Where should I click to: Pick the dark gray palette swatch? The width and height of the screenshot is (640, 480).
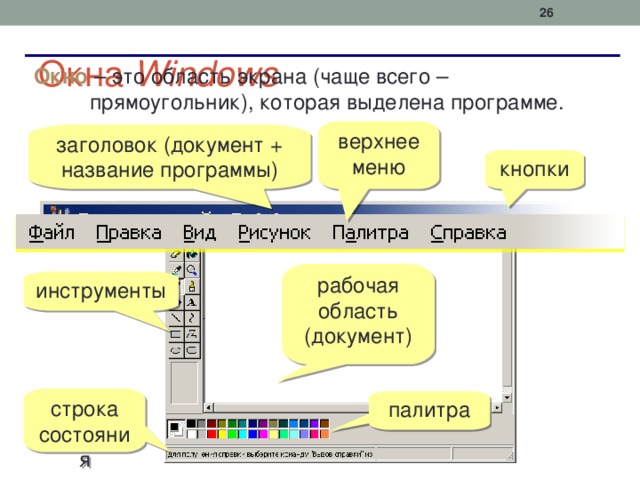tap(201, 423)
